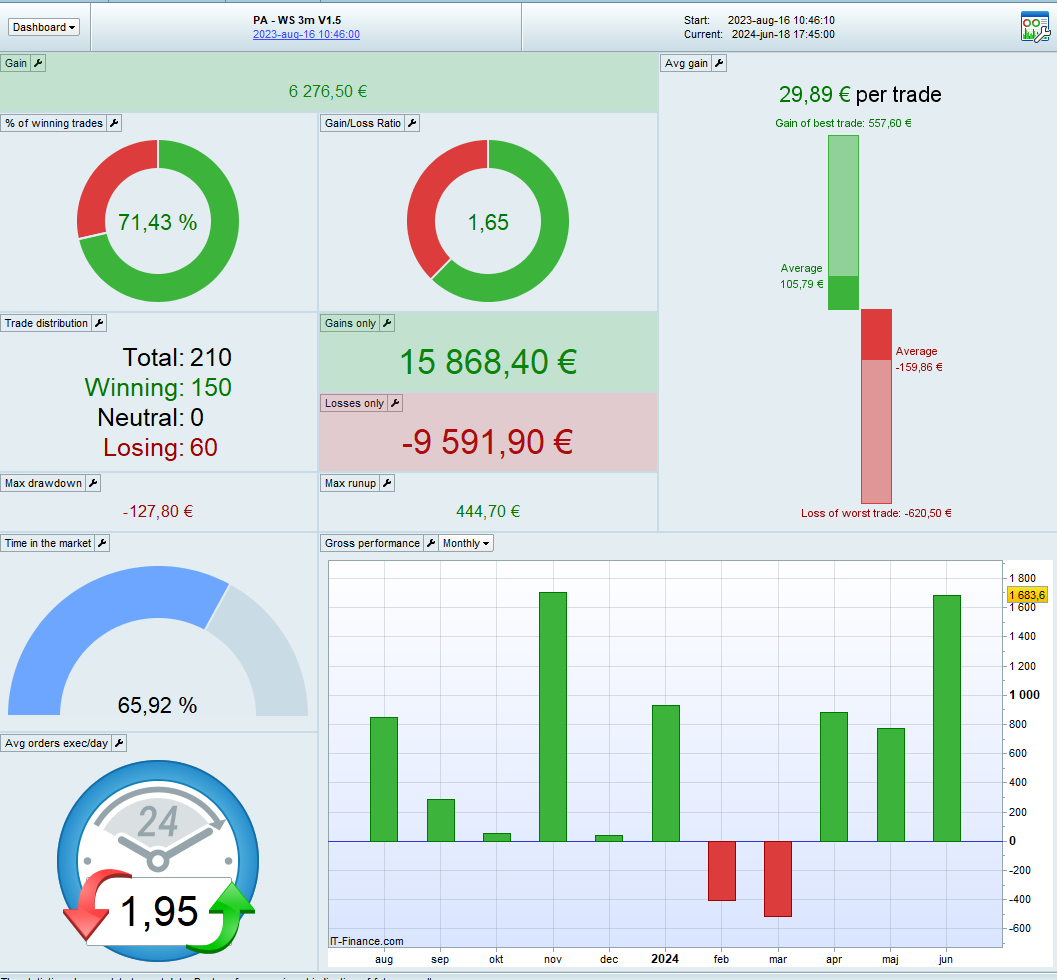The image size is (1057, 980).
Task: Click the Current: 2024-jun-18 17:45:00 text
Action: 759,34
